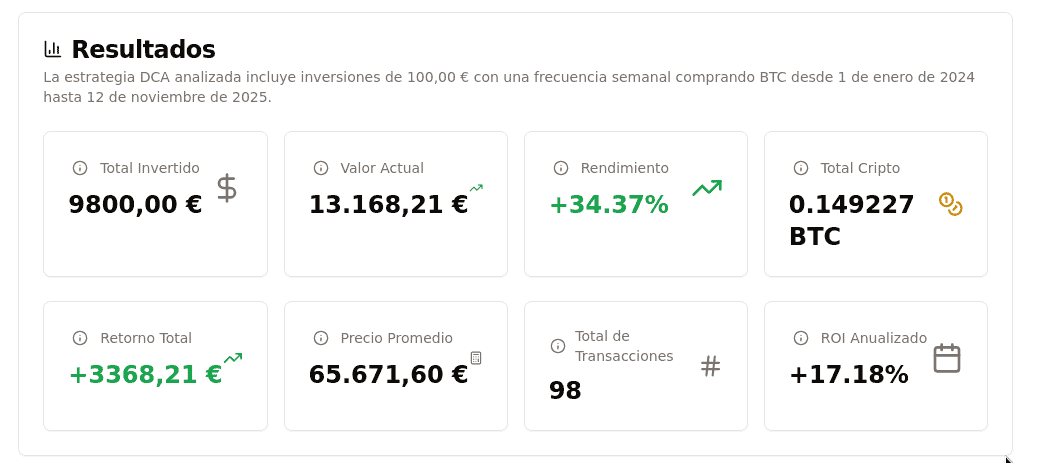The height and width of the screenshot is (467, 1039).
Task: Click the +3368,21 € Retorno Total value
Action: [x=145, y=375]
